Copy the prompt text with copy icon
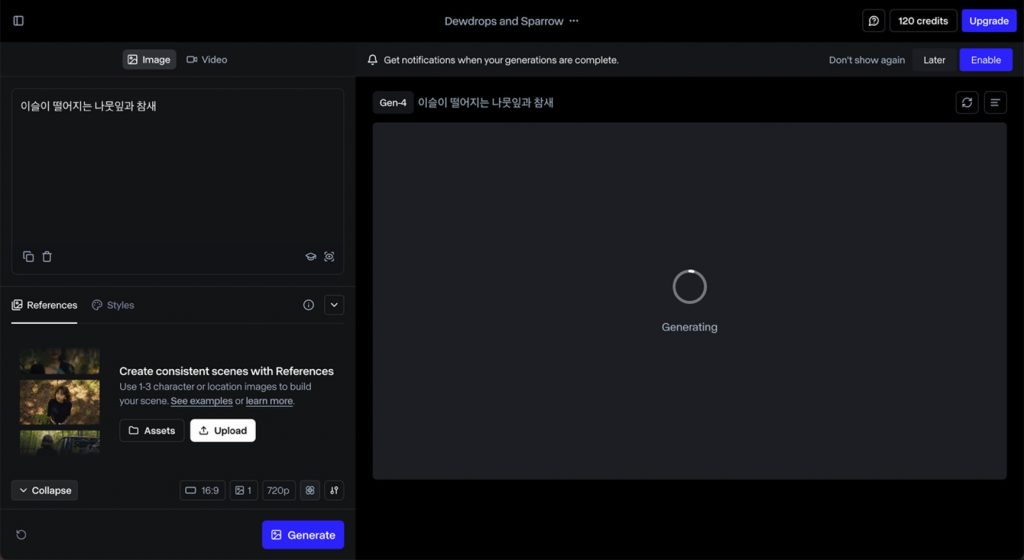The image size is (1024, 560). pos(28,257)
